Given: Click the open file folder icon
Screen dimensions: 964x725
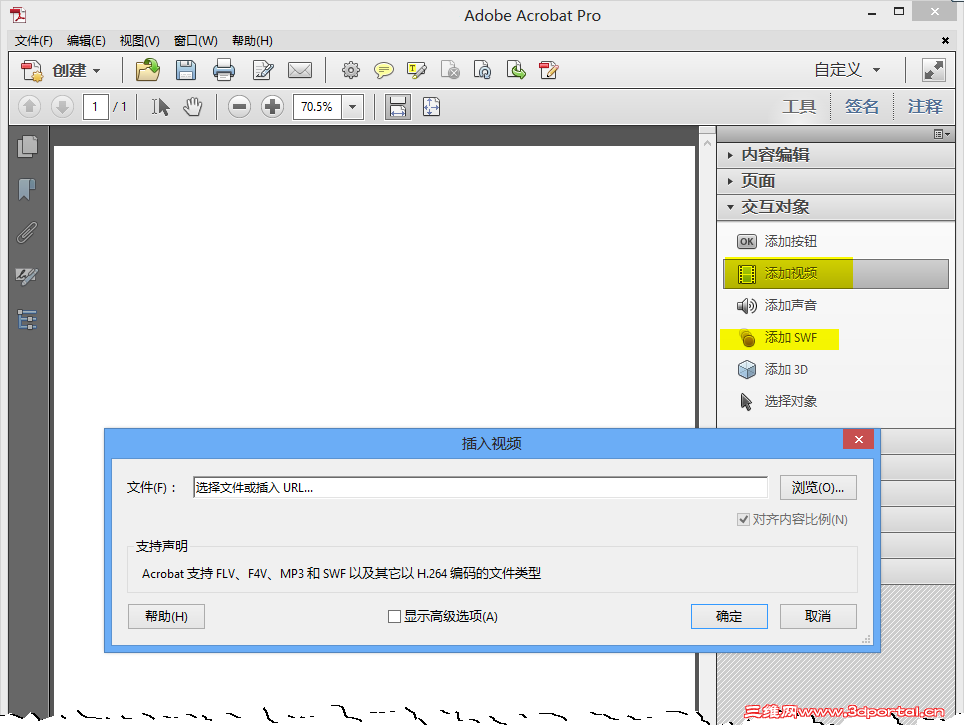Looking at the screenshot, I should [148, 70].
